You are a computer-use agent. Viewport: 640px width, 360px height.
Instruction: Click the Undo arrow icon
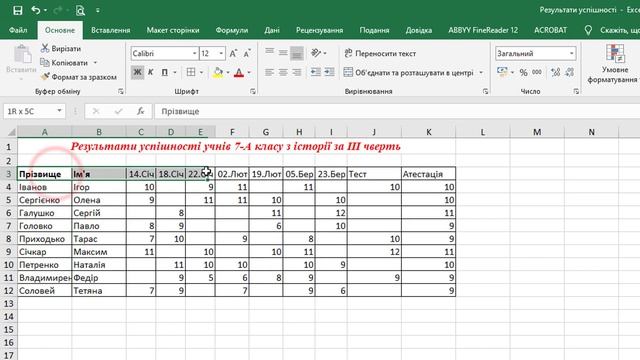click(36, 10)
